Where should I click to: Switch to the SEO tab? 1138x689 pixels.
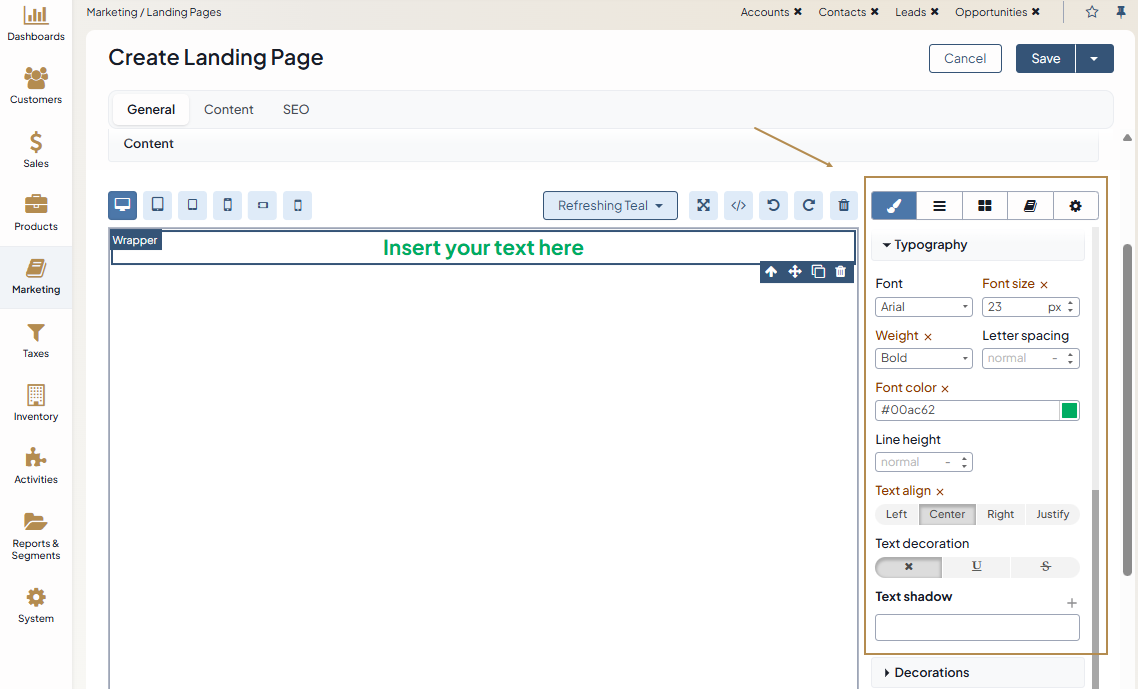pos(296,110)
